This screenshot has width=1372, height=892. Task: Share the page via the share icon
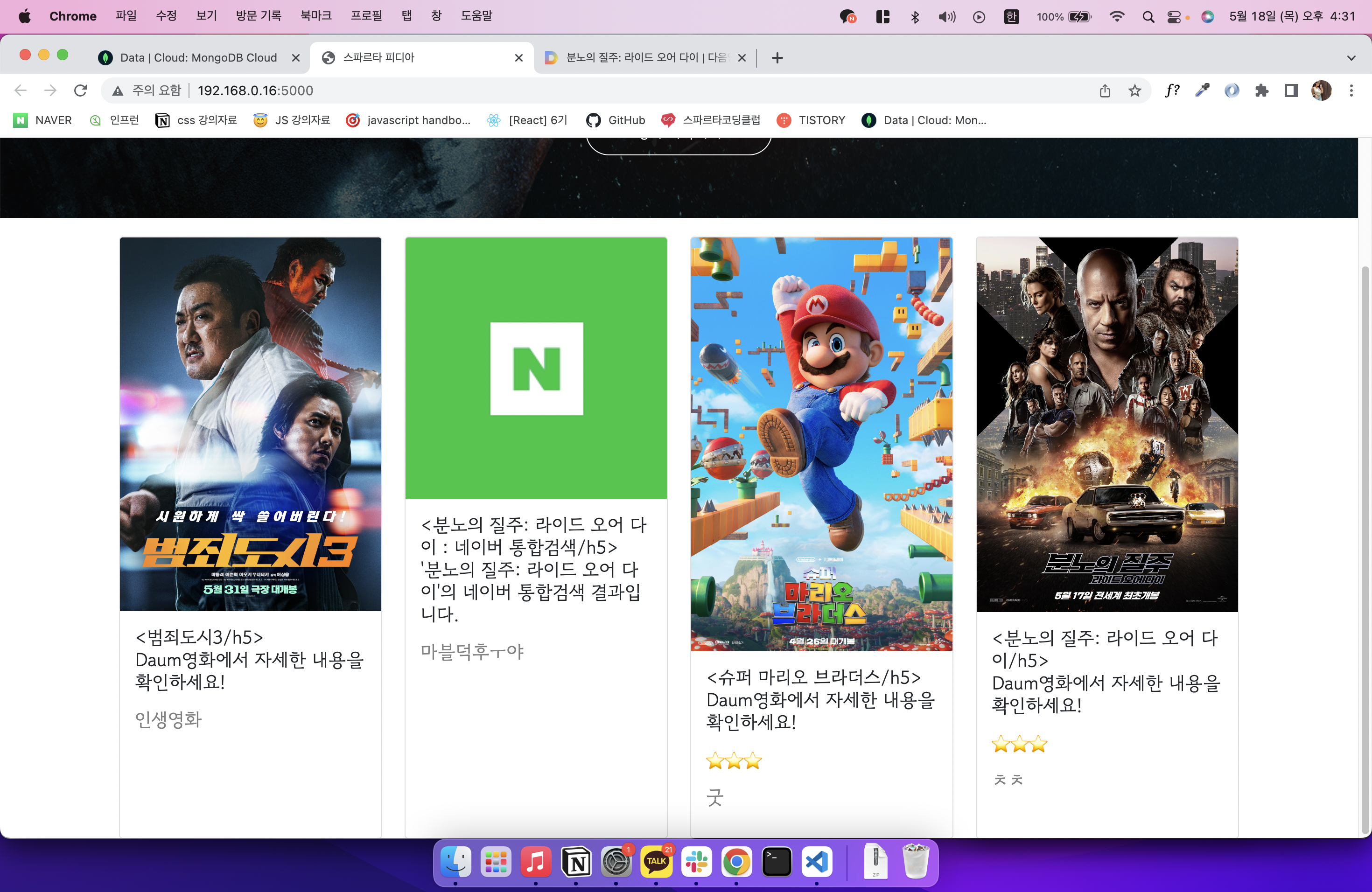[1105, 91]
